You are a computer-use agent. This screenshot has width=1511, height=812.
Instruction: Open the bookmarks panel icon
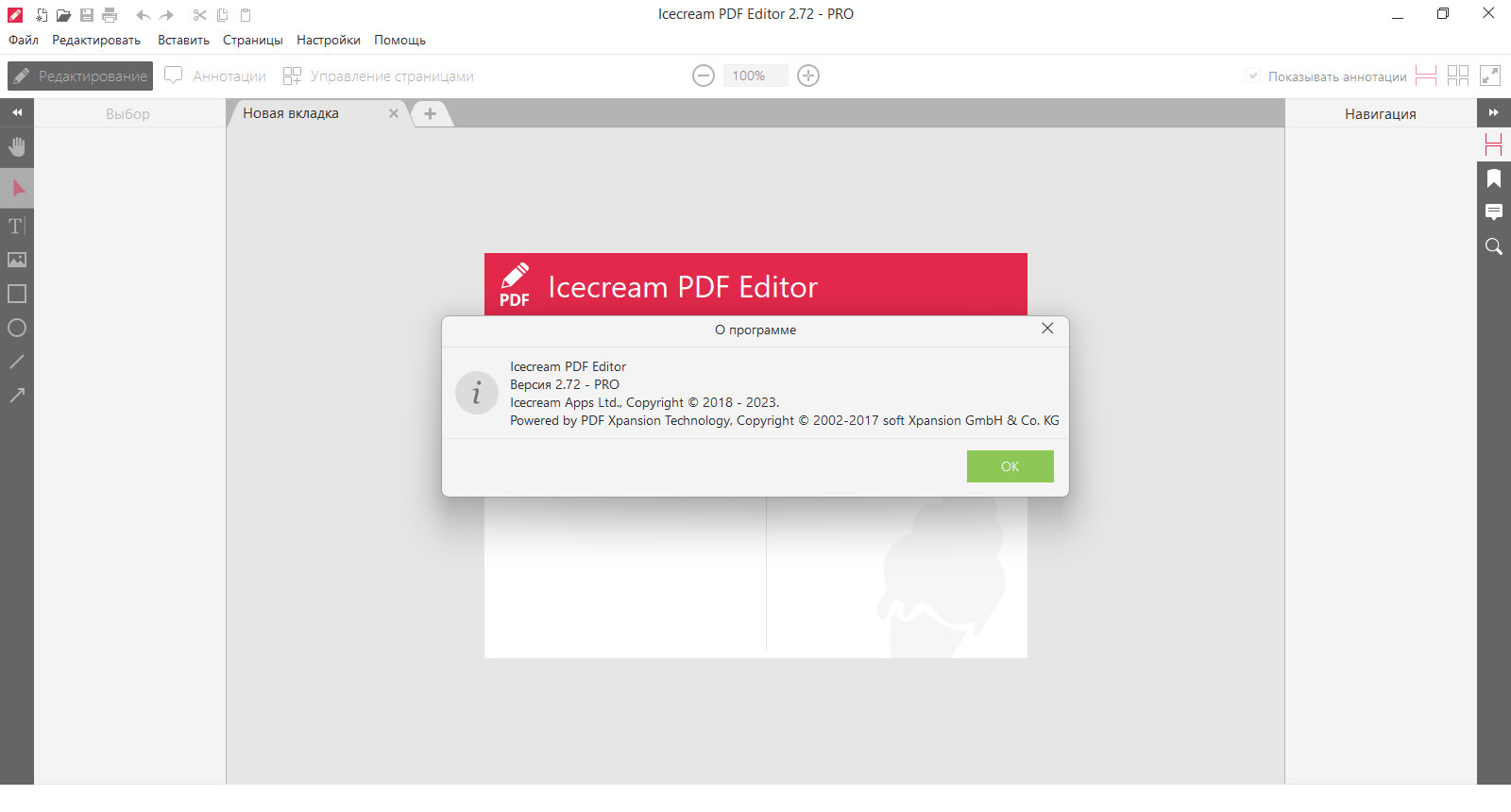pos(1494,178)
